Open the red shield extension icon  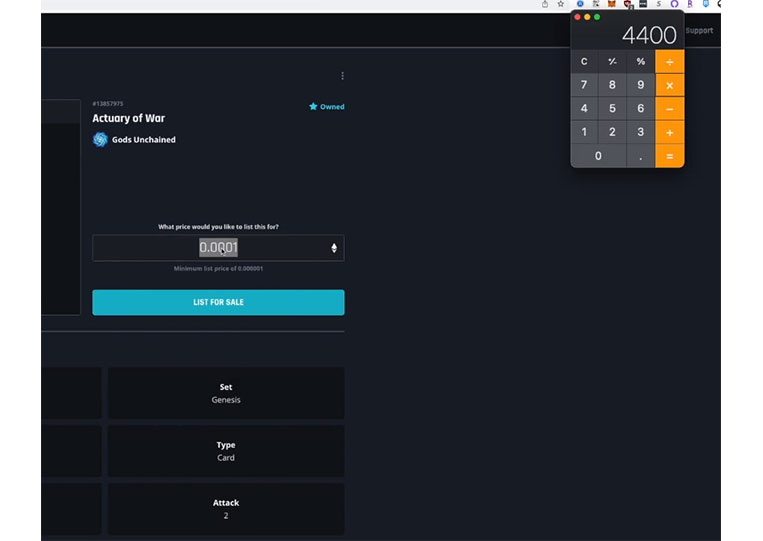(x=628, y=4)
